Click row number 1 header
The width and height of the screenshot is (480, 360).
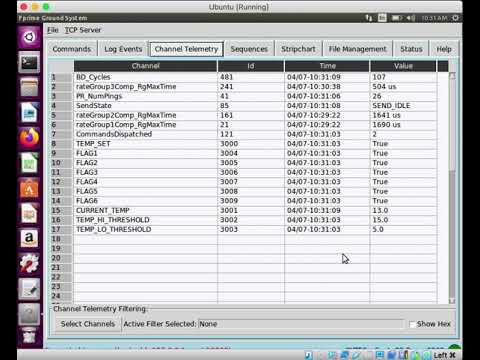61,77
